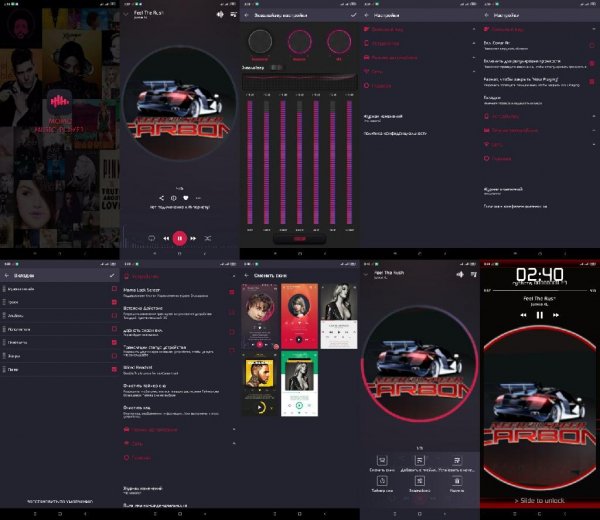This screenshot has width=600, height=520.
Task: Open the equalizer sound icon above the share-icon player
Action: 220,14
